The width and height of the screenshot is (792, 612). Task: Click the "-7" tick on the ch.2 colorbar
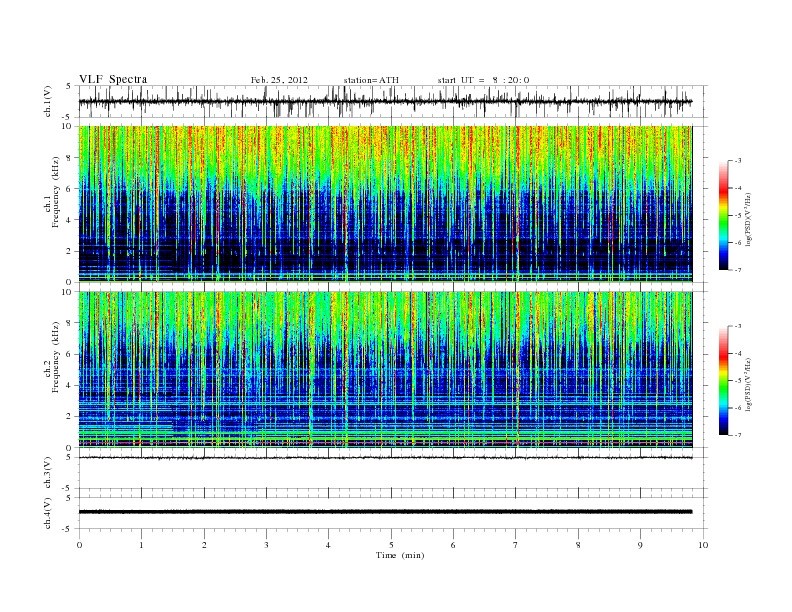738,435
